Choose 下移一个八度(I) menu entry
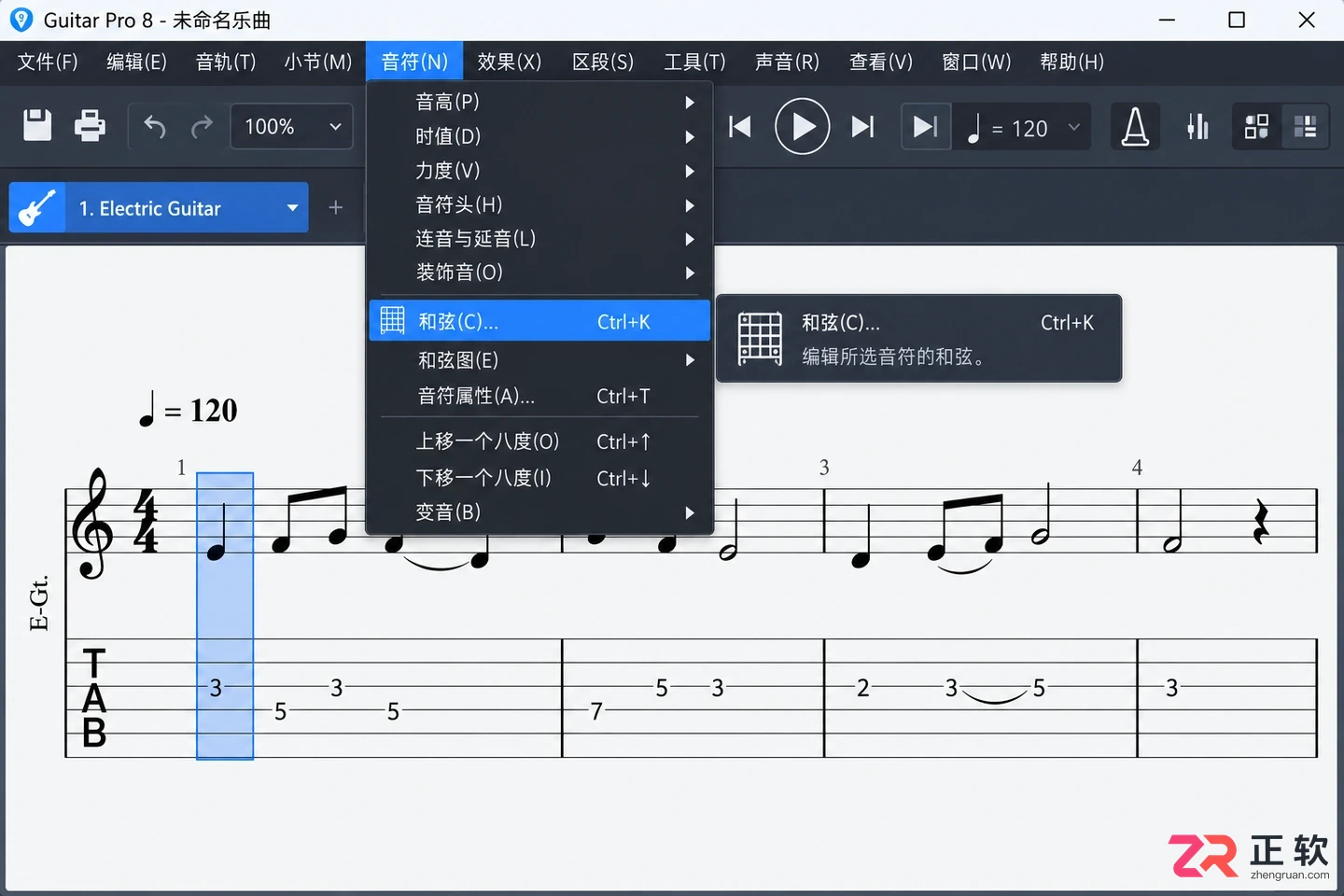The height and width of the screenshot is (896, 1344). point(539,478)
